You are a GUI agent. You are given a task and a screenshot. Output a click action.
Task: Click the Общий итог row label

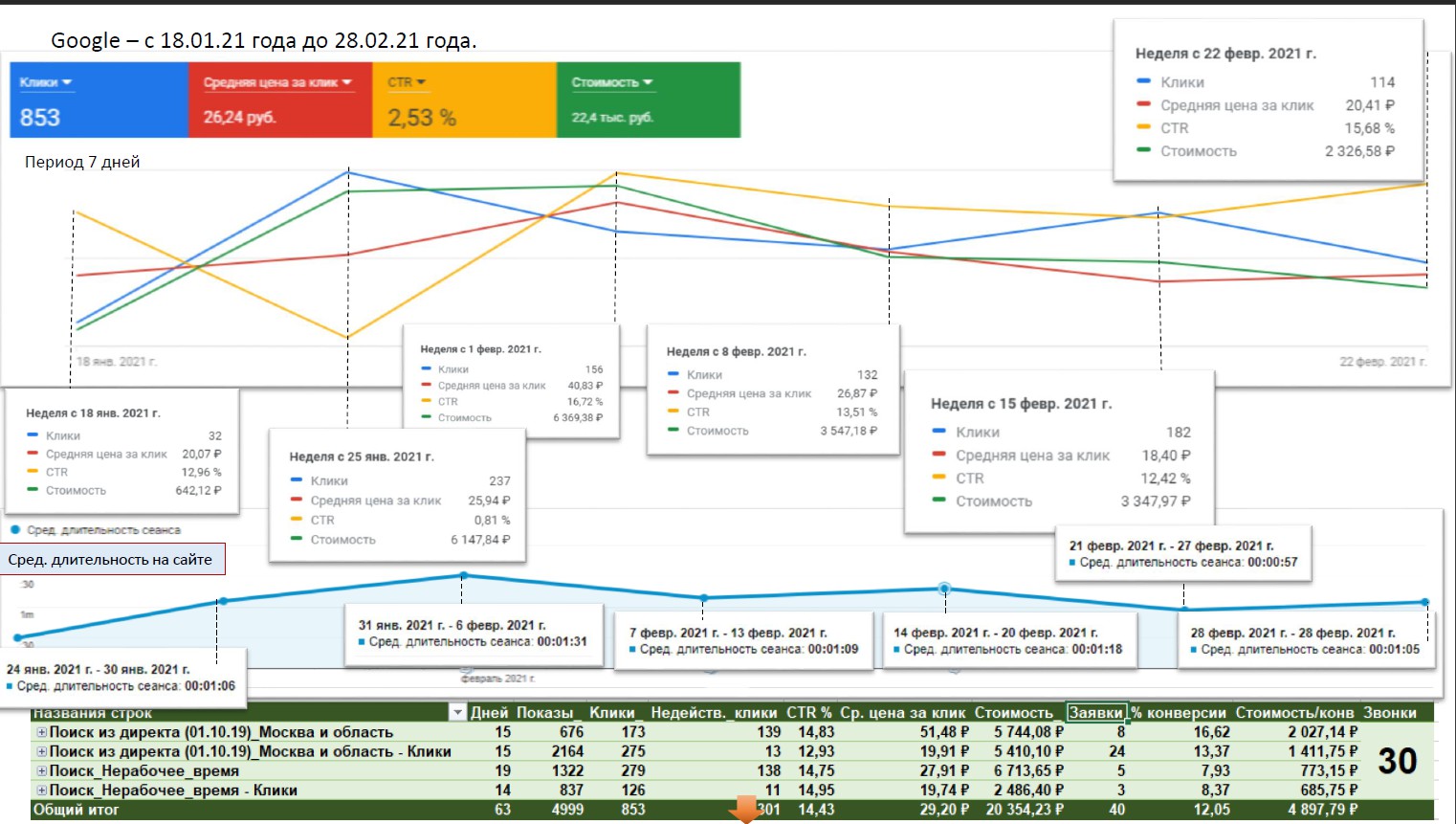(76, 810)
